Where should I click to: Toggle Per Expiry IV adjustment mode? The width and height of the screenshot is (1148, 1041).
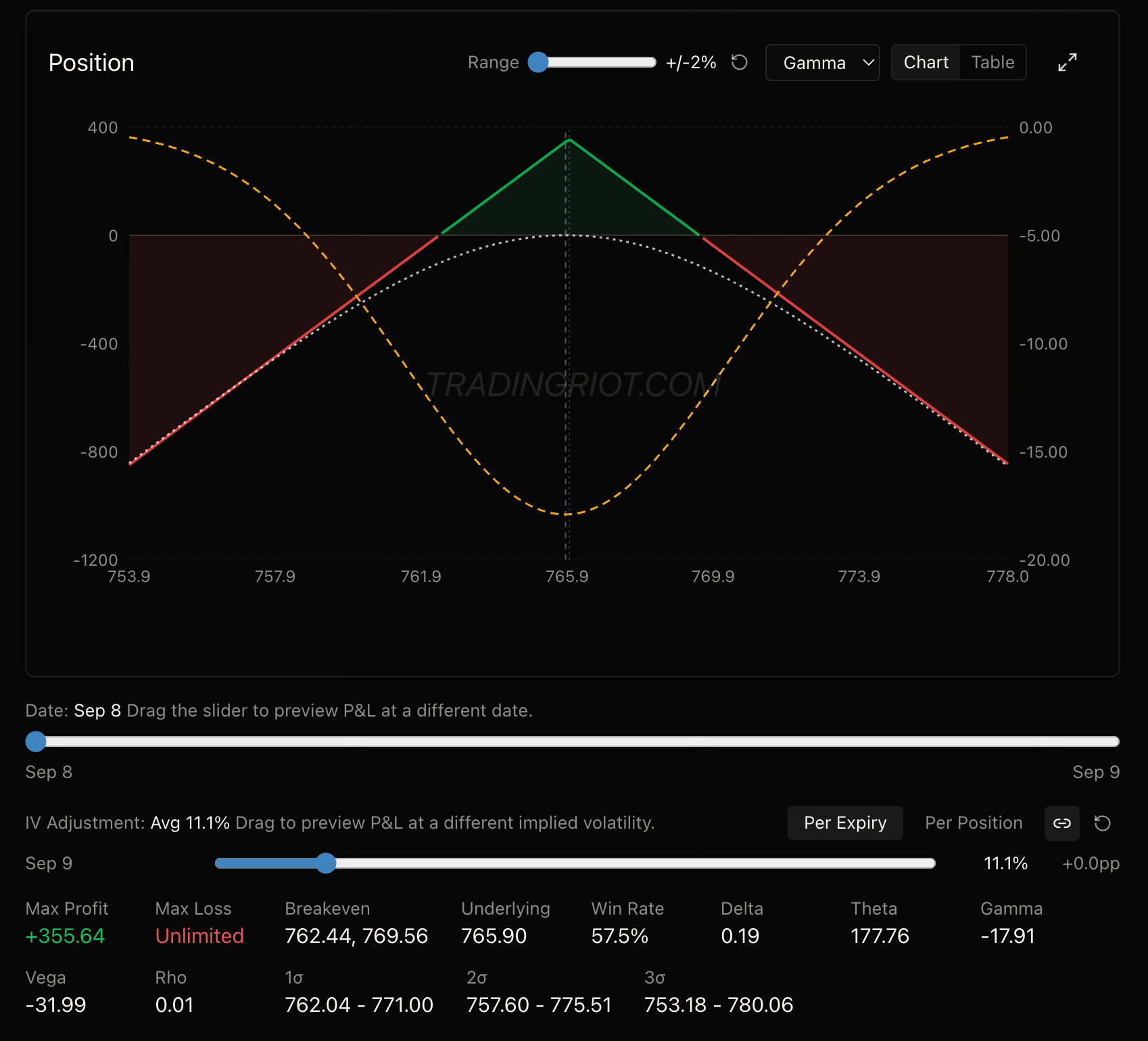(x=845, y=823)
